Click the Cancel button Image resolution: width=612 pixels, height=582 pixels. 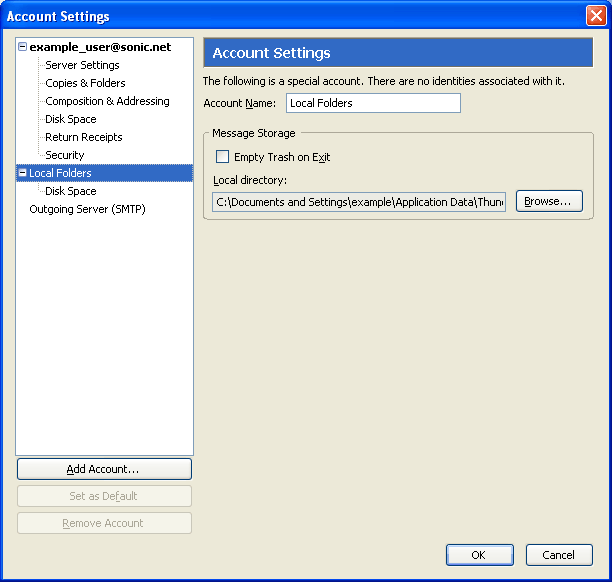click(559, 555)
